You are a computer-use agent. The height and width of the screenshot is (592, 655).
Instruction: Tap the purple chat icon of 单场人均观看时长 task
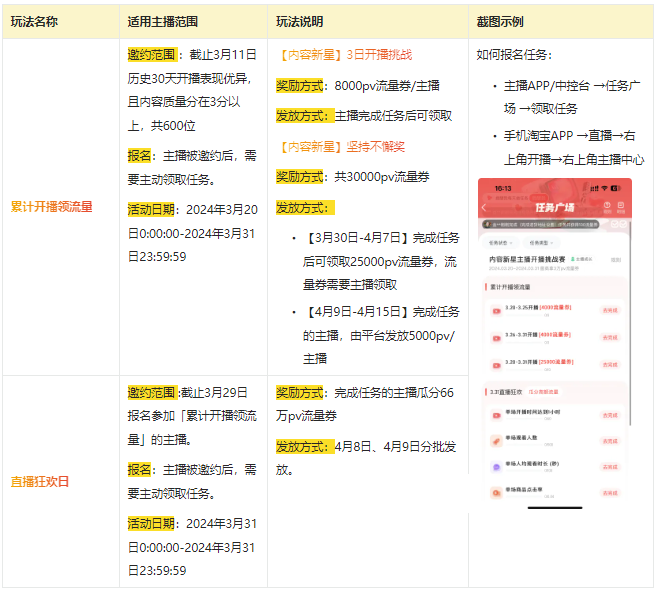[x=496, y=467]
